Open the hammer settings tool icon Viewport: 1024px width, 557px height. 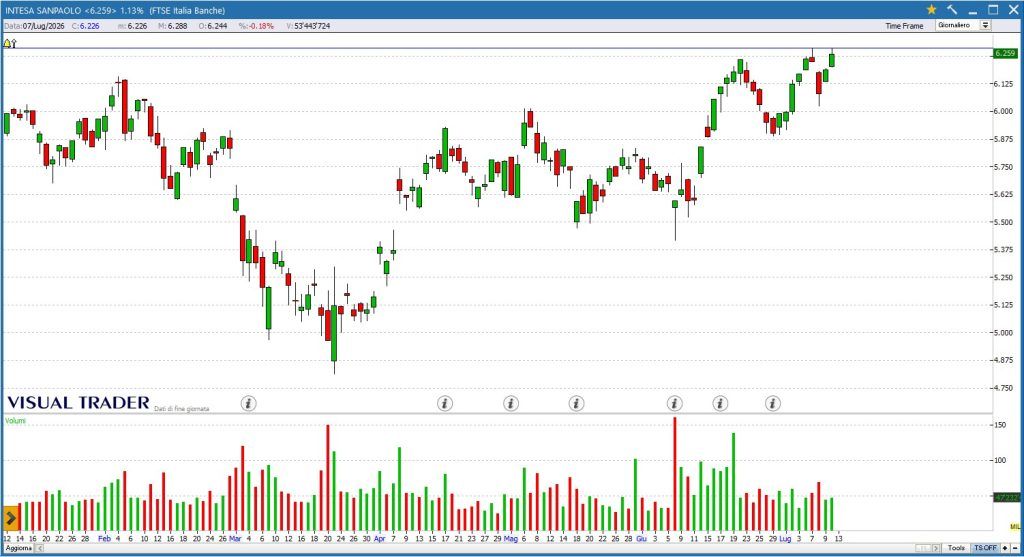coord(952,9)
